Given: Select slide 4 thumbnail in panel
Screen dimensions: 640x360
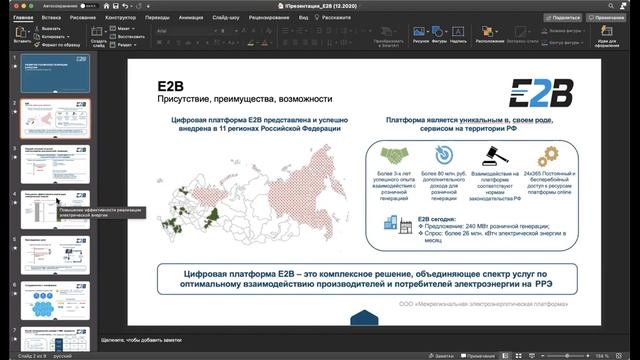Looking at the screenshot, I should (55, 209).
